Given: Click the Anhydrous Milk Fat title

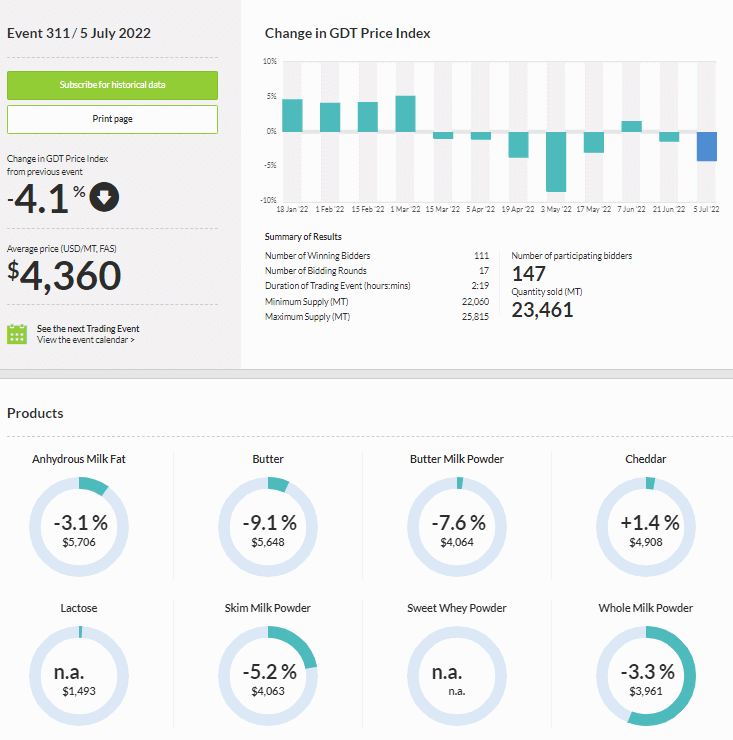Looking at the screenshot, I should point(79,459).
